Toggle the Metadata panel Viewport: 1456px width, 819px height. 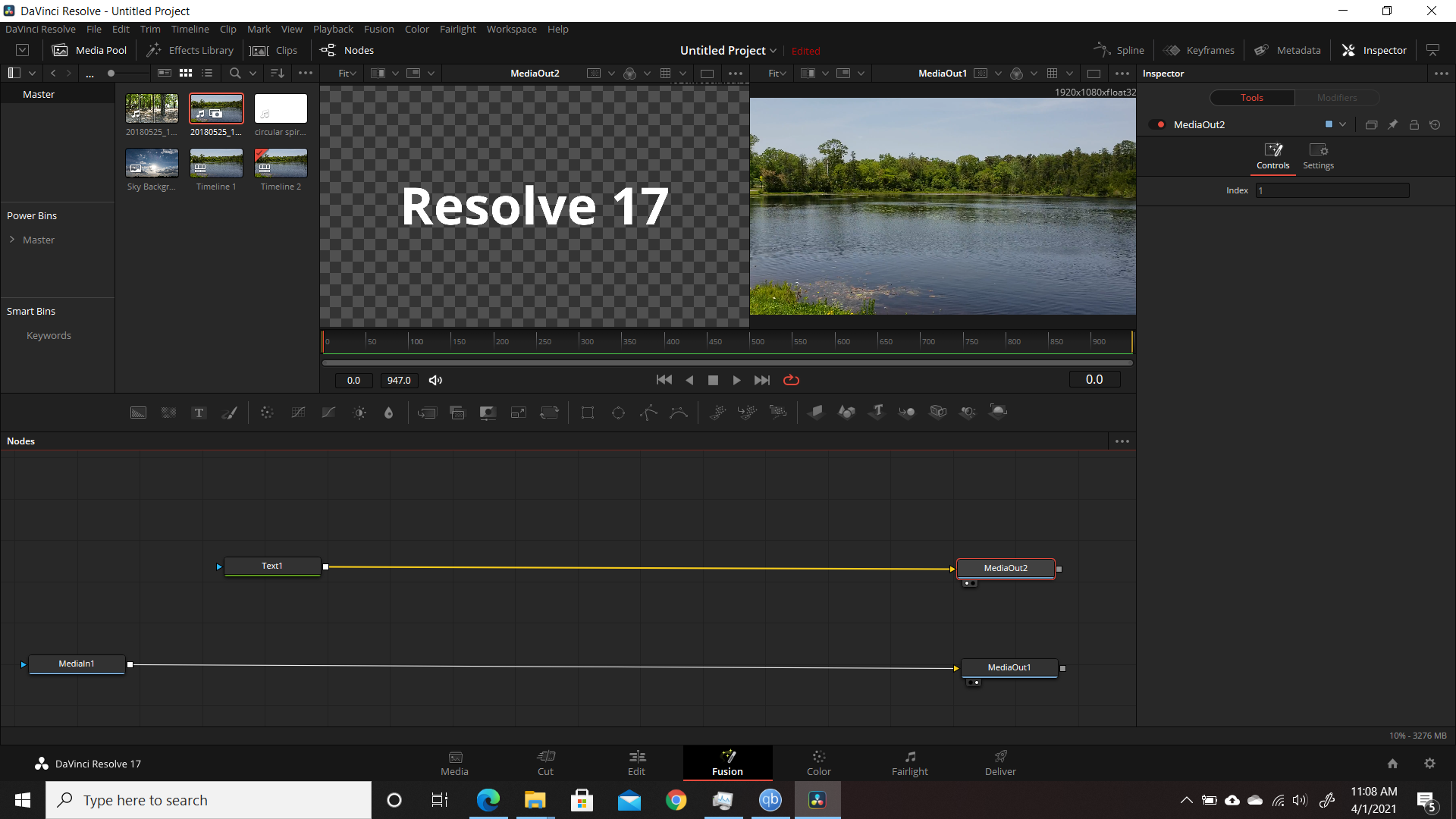[1288, 50]
